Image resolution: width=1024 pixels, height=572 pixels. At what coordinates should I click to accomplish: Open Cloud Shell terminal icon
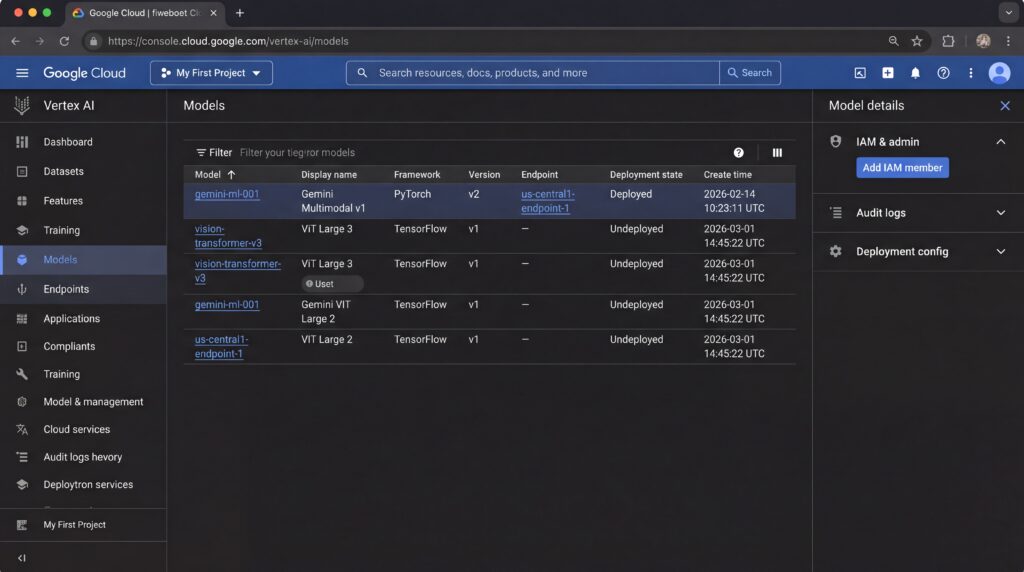(860, 73)
